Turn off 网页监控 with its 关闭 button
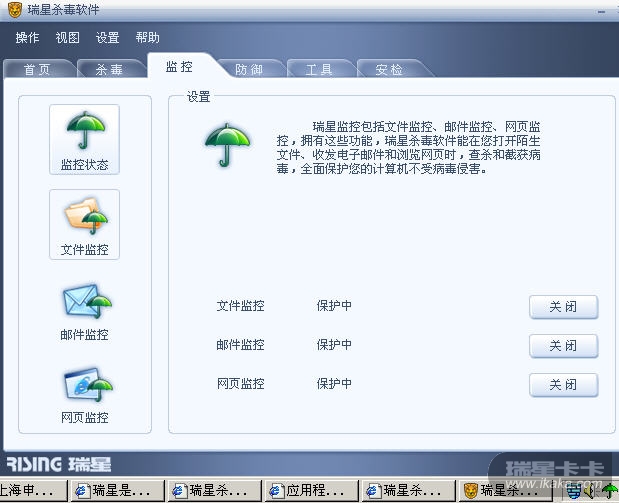The image size is (619, 503). click(563, 384)
